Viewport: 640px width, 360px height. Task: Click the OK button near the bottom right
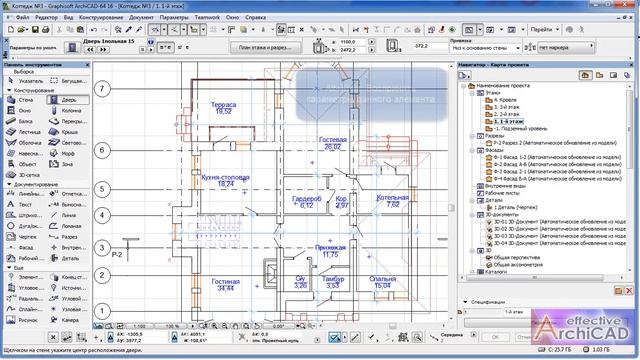click(495, 337)
